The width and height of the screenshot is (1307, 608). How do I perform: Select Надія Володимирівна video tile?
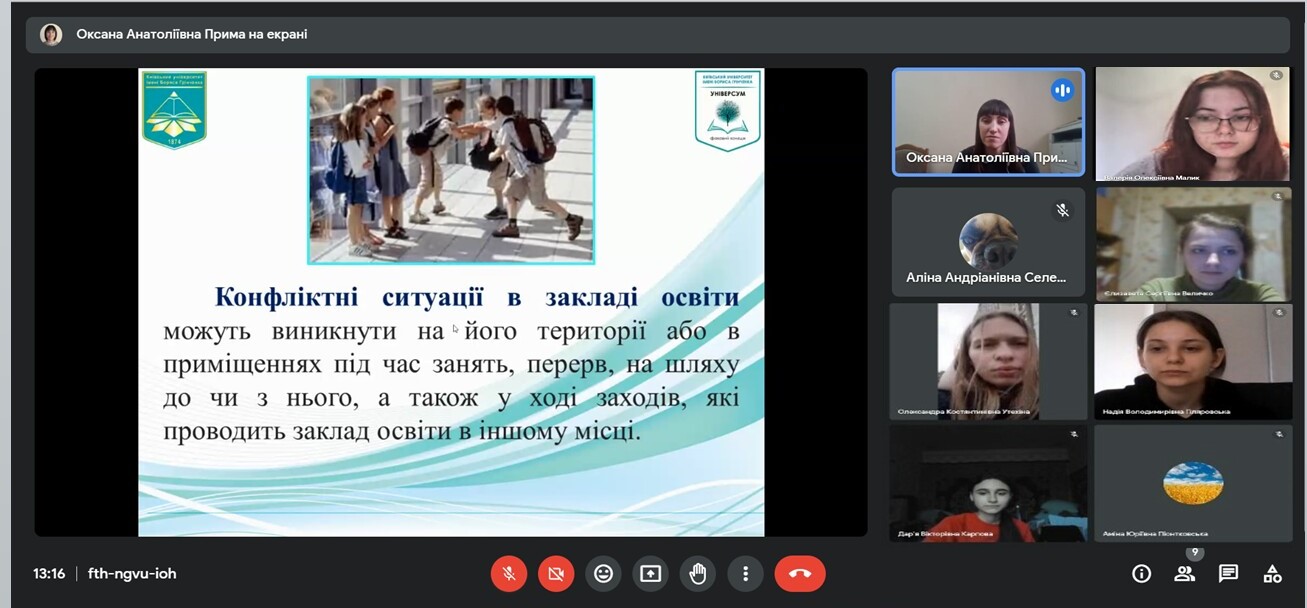click(1191, 362)
